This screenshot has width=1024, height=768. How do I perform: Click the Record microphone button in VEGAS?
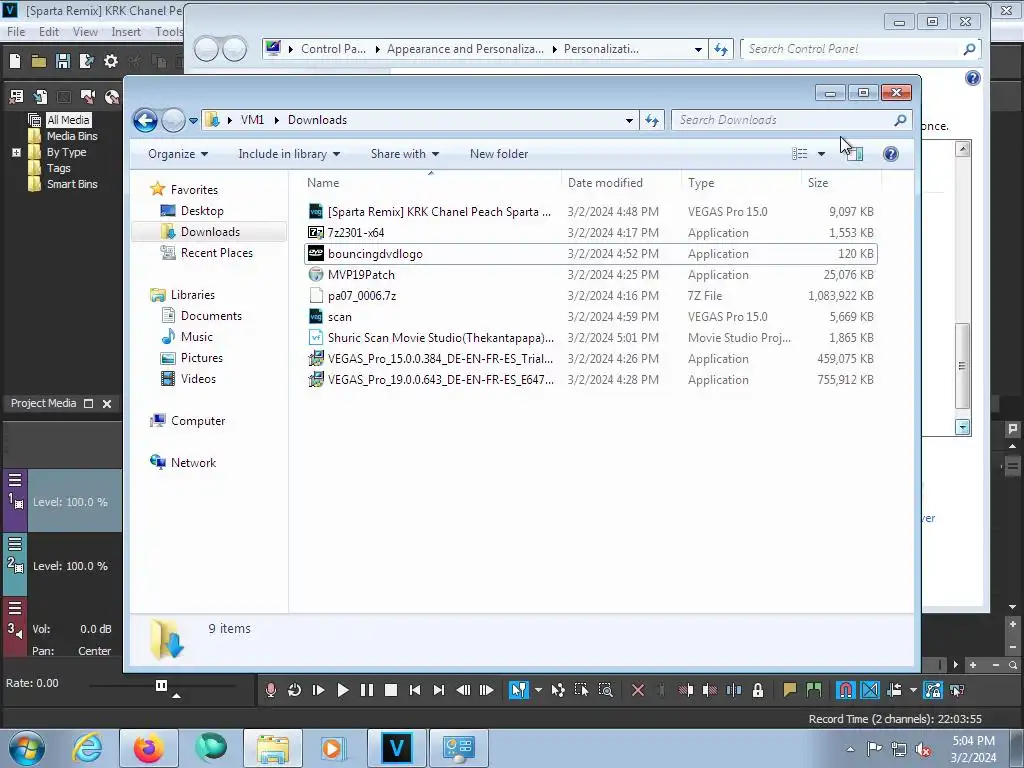(x=270, y=690)
